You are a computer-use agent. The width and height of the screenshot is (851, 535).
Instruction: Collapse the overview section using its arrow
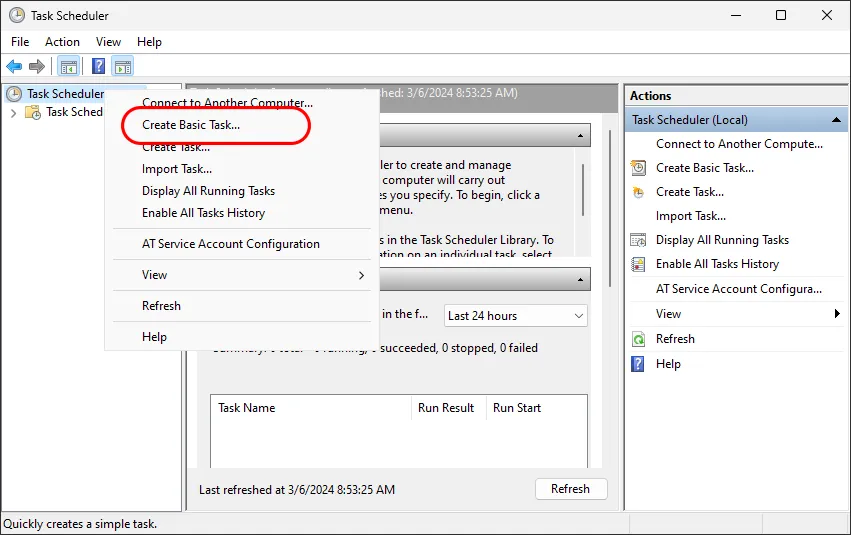[x=580, y=136]
